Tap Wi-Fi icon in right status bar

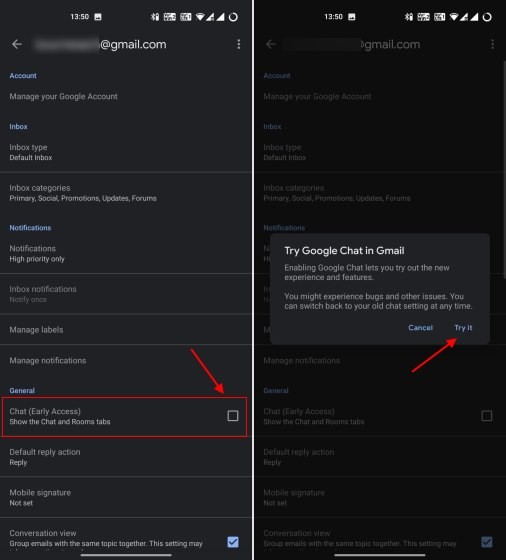coord(454,17)
